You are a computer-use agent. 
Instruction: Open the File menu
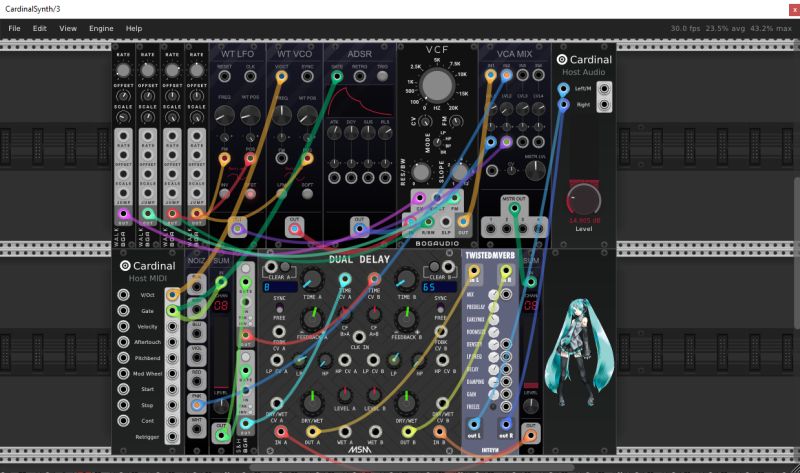point(14,29)
